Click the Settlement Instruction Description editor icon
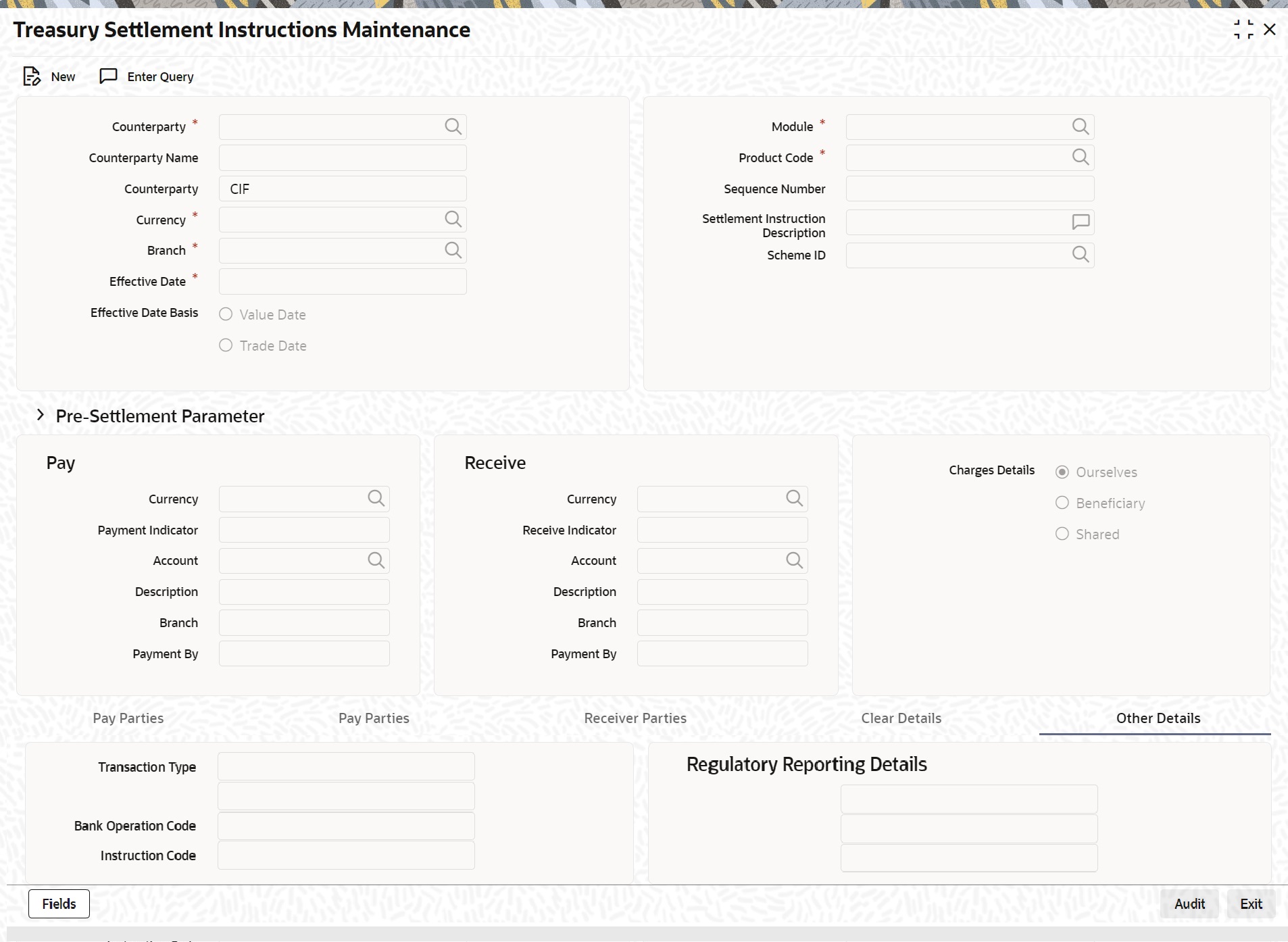Image resolution: width=1288 pixels, height=942 pixels. (1079, 222)
